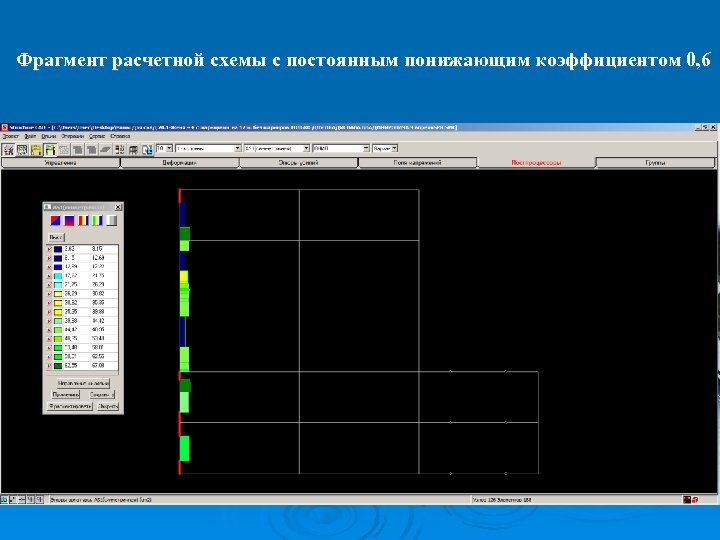Viewport: 720px width, 540px height.
Task: Open the Проект menu
Action: [x=11, y=136]
